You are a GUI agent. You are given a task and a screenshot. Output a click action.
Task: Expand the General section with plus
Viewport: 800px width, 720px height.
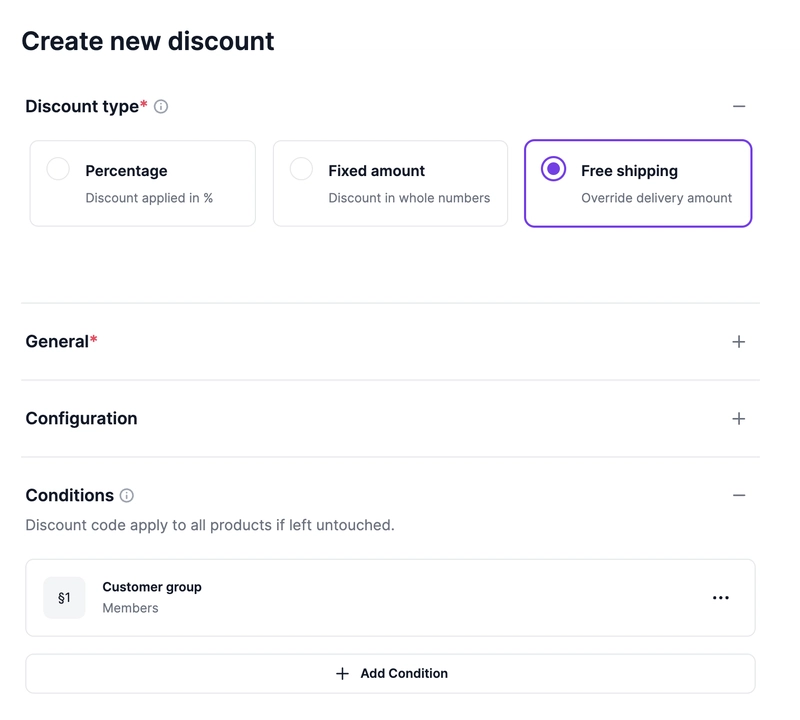(x=739, y=342)
